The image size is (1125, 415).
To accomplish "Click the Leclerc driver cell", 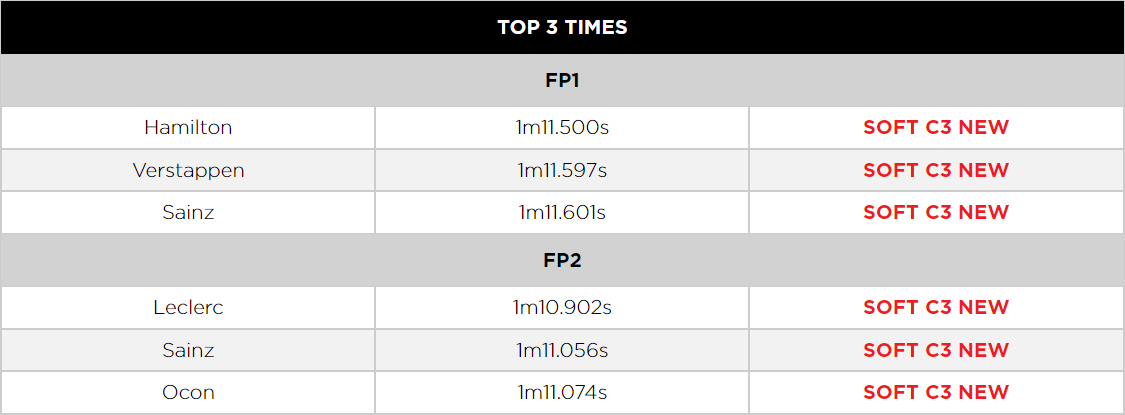I will tap(188, 307).
